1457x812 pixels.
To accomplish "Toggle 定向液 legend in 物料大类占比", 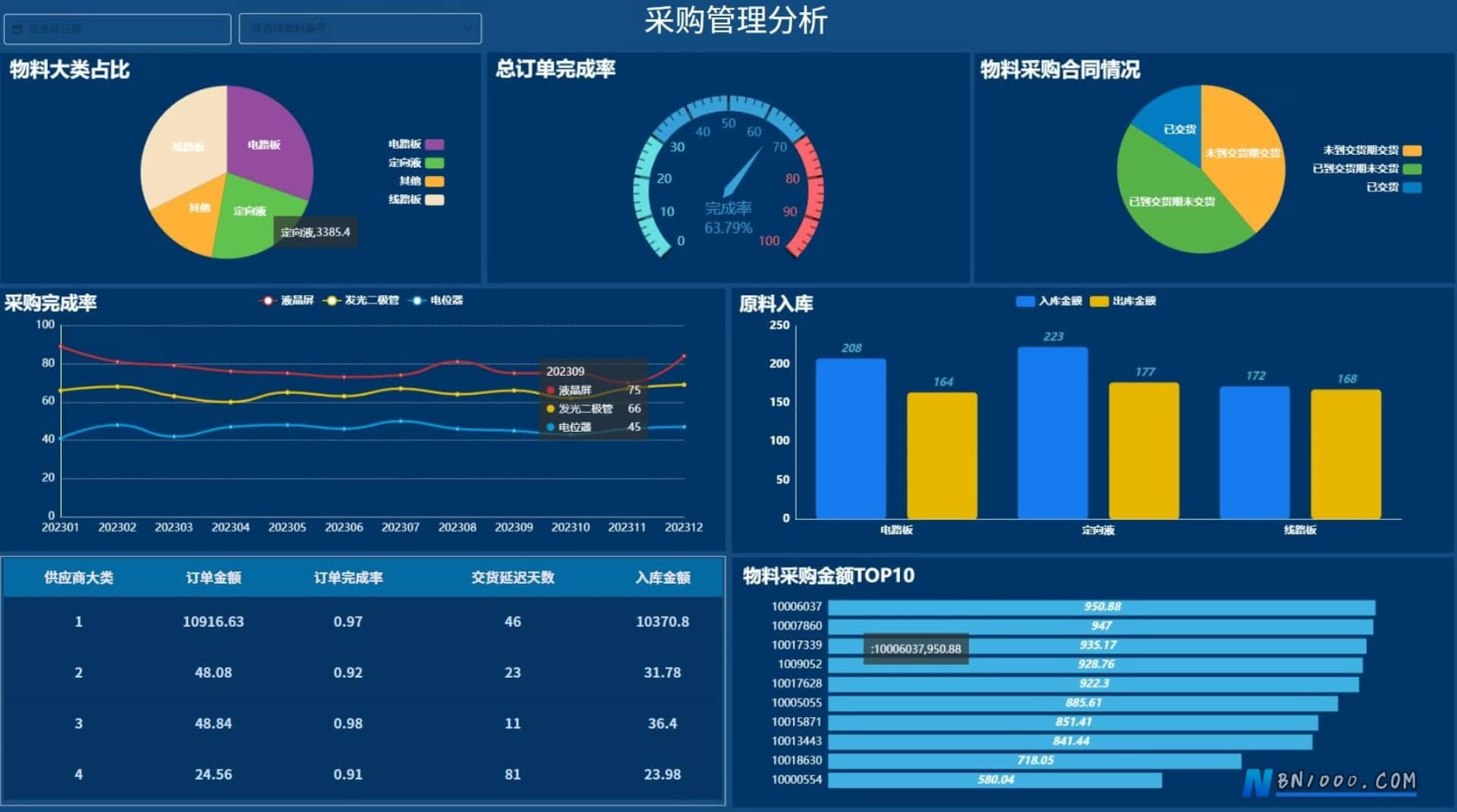I will (416, 162).
